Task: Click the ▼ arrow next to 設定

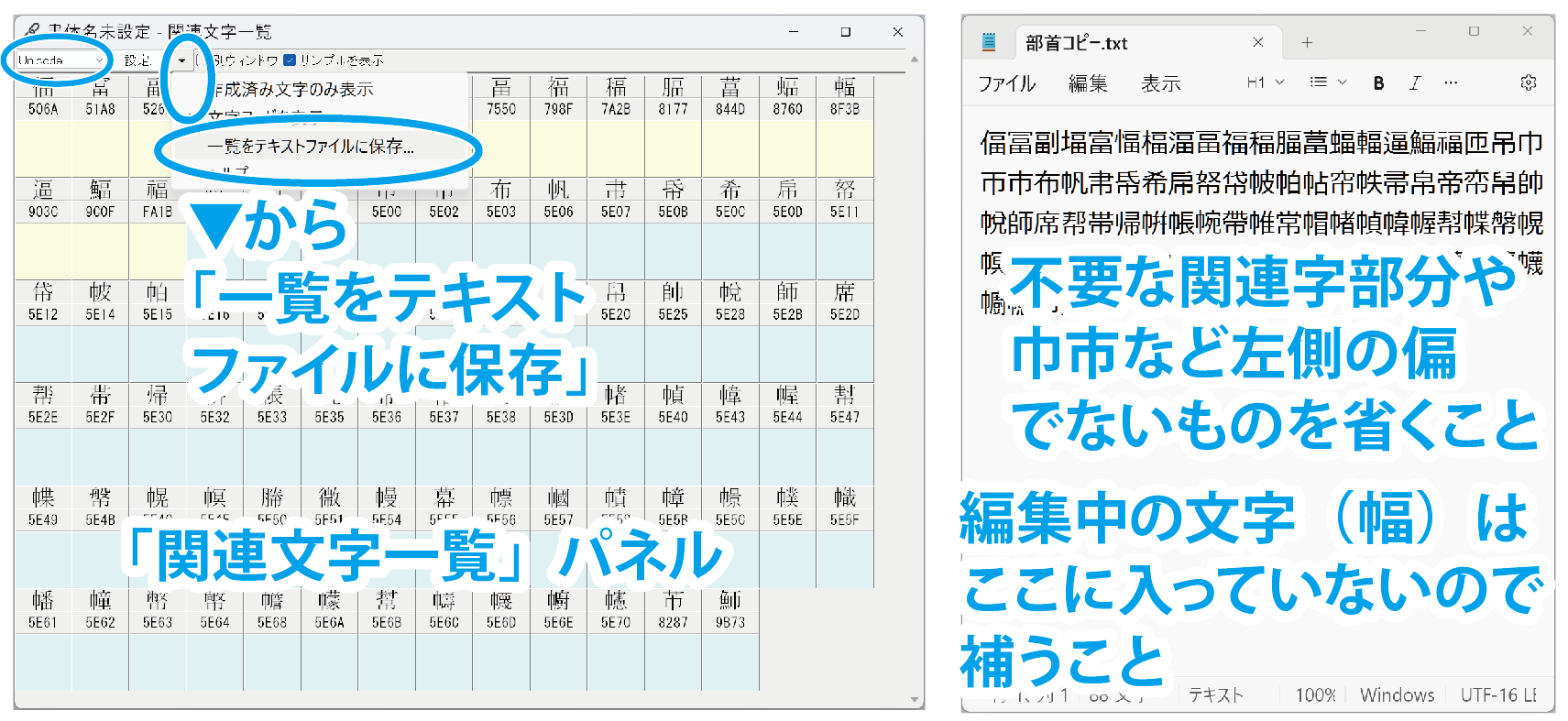Action: coord(182,60)
